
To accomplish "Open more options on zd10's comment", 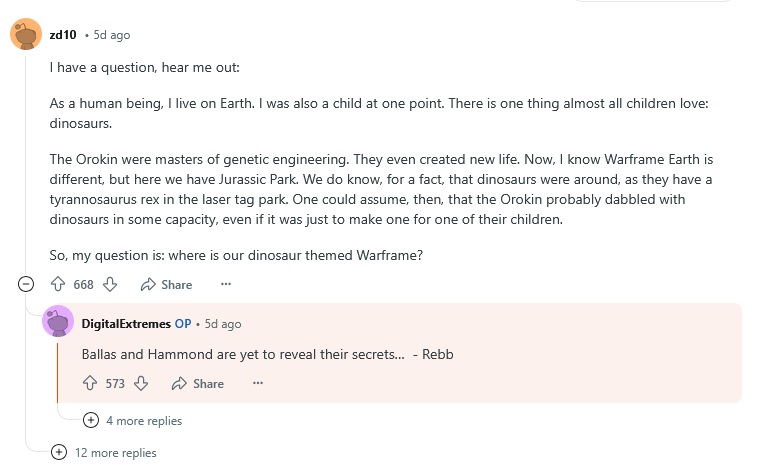I will 226,284.
